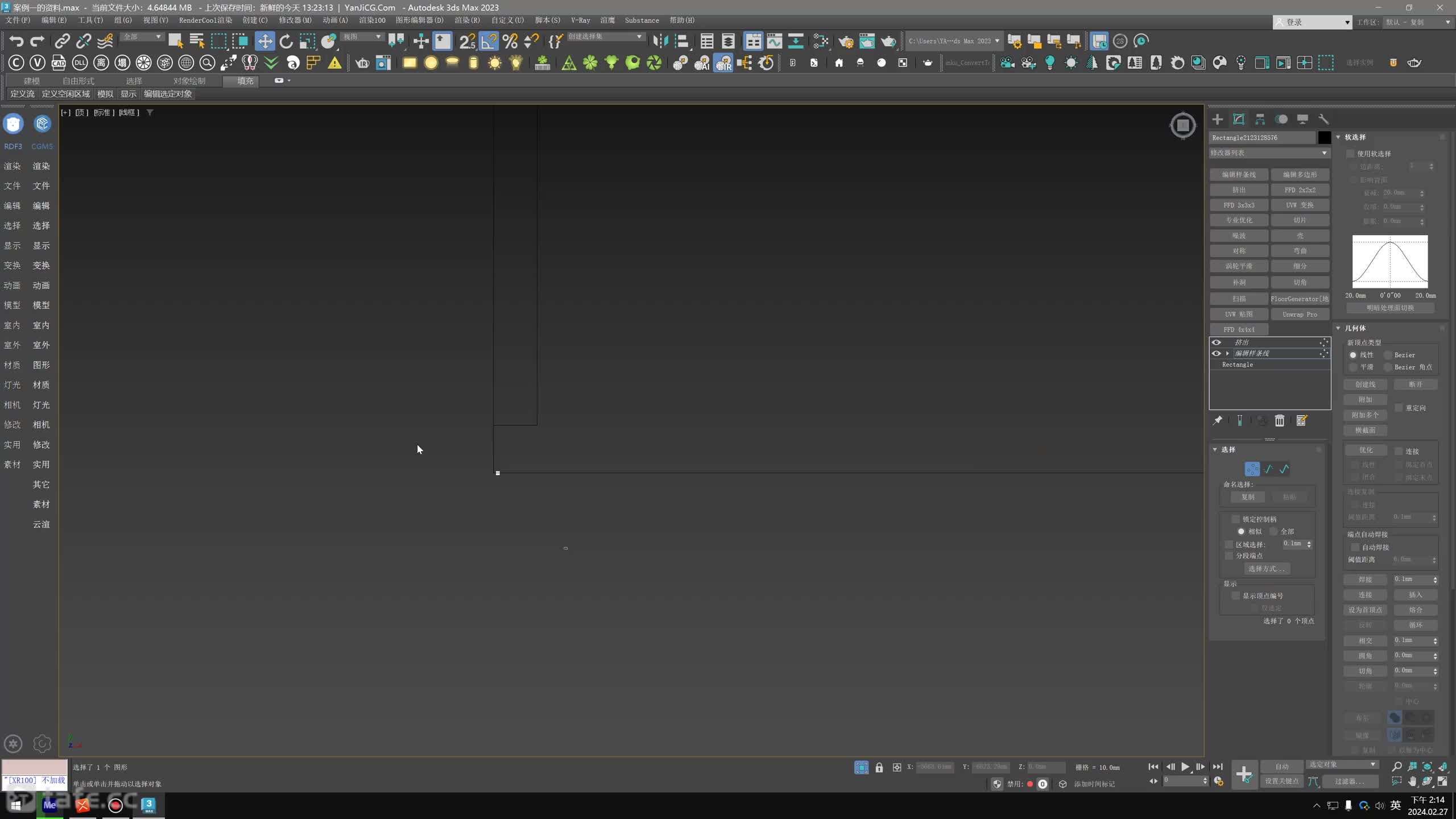This screenshot has height=819, width=1456.
Task: Open the Display command panel tab
Action: click(1302, 119)
